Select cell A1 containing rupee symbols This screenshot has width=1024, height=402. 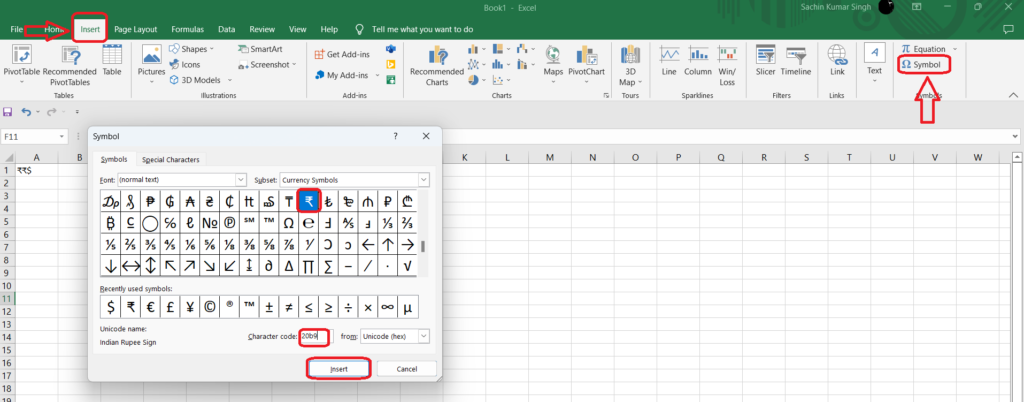point(37,170)
